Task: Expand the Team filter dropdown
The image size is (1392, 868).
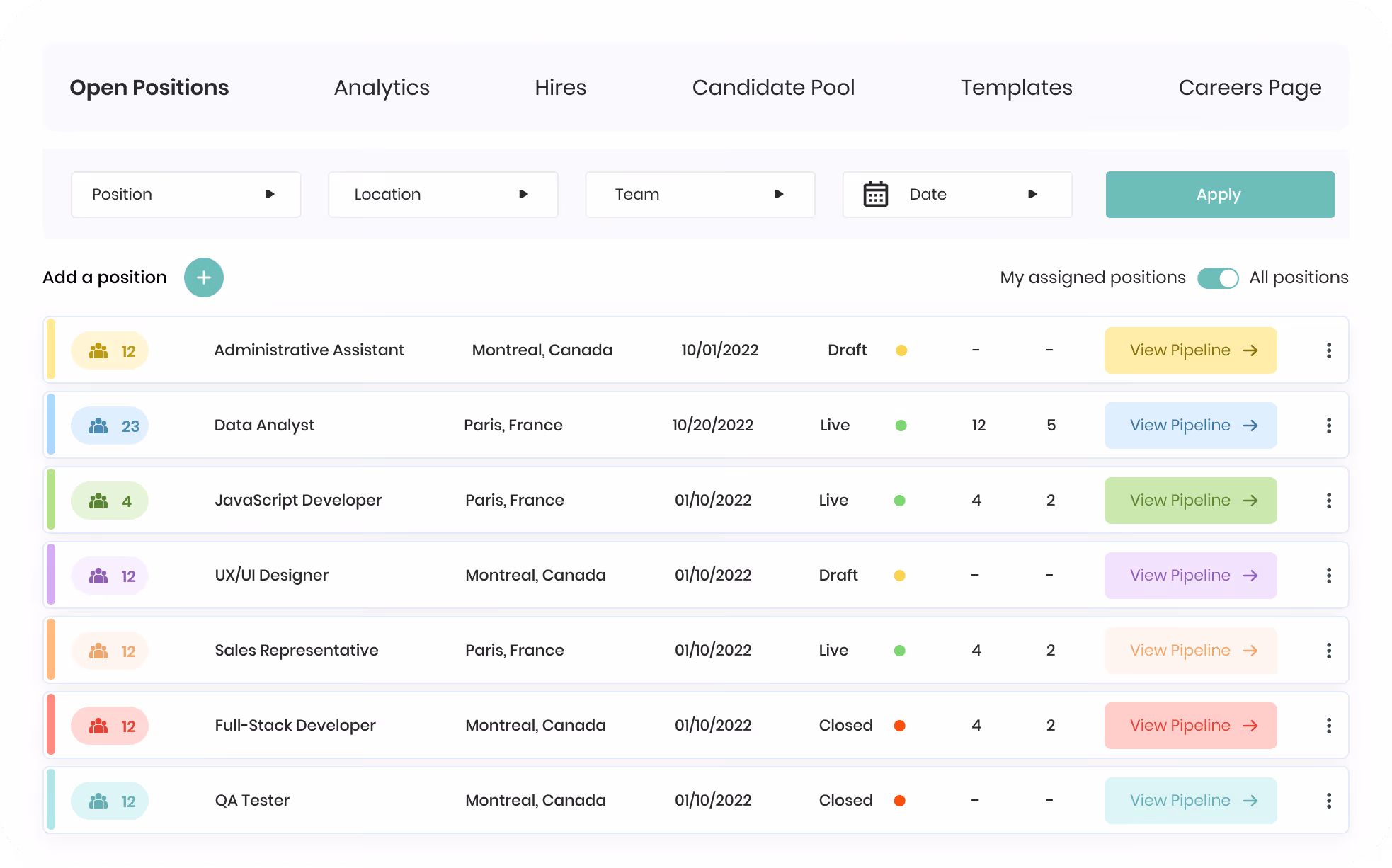Action: point(700,195)
